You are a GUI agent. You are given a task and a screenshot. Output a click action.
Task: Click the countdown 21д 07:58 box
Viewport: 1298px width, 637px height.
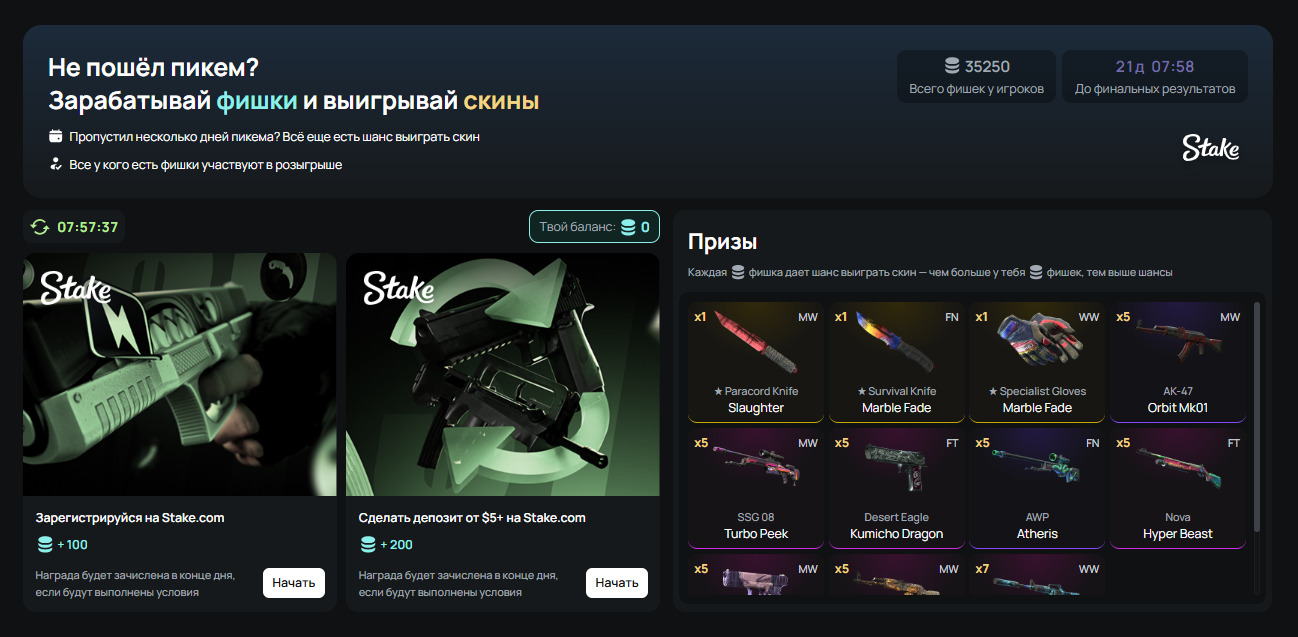tap(1155, 76)
